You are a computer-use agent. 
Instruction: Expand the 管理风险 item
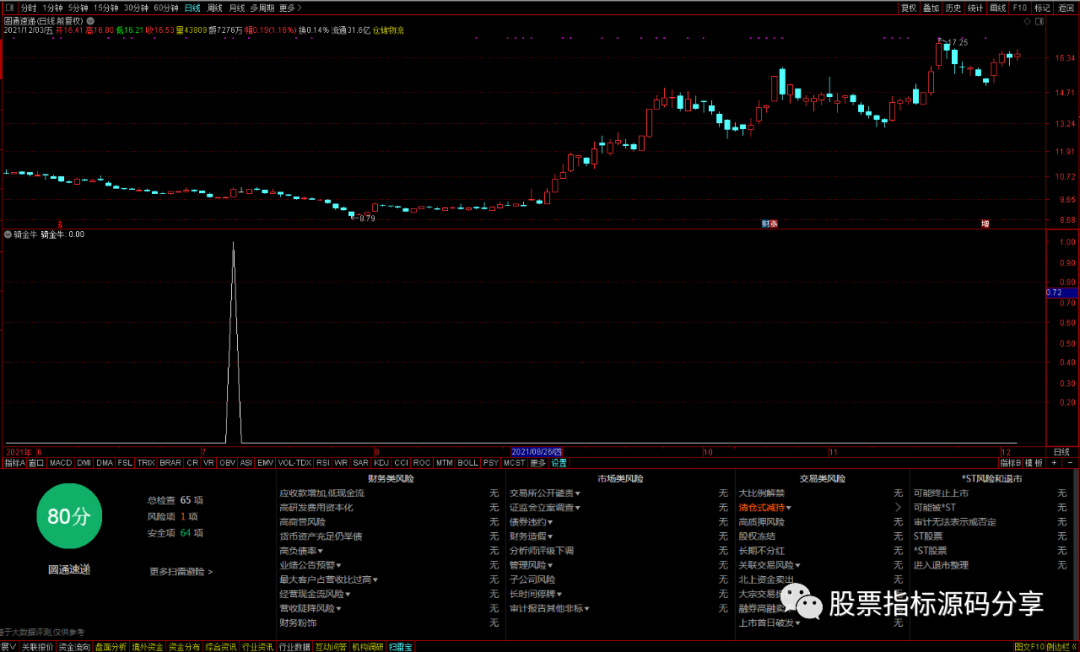(531, 565)
